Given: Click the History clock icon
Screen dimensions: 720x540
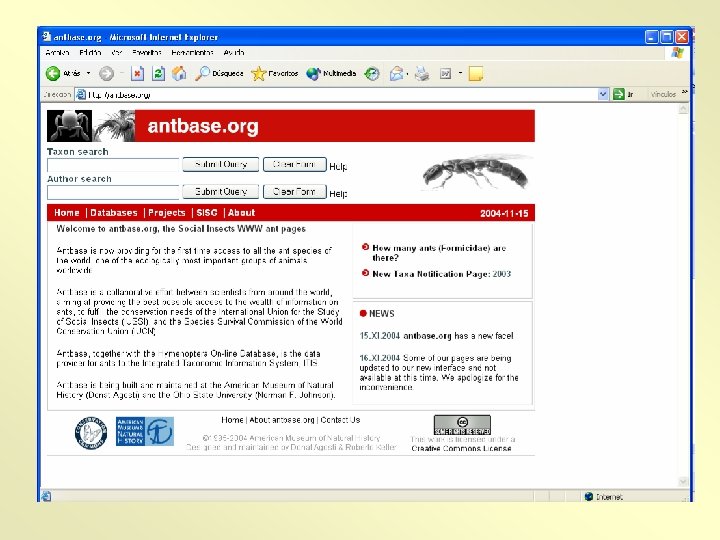Looking at the screenshot, I should [372, 73].
